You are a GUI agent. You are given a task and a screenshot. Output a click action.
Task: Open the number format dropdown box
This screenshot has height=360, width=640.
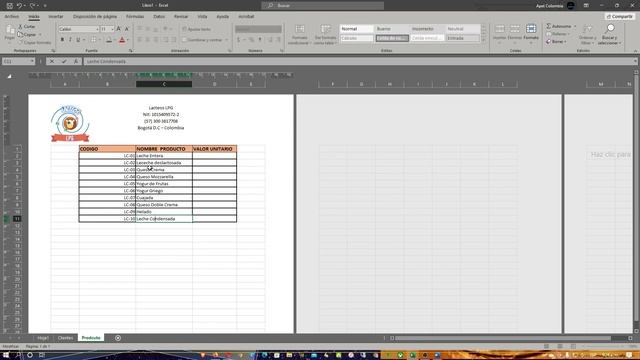coord(258,29)
